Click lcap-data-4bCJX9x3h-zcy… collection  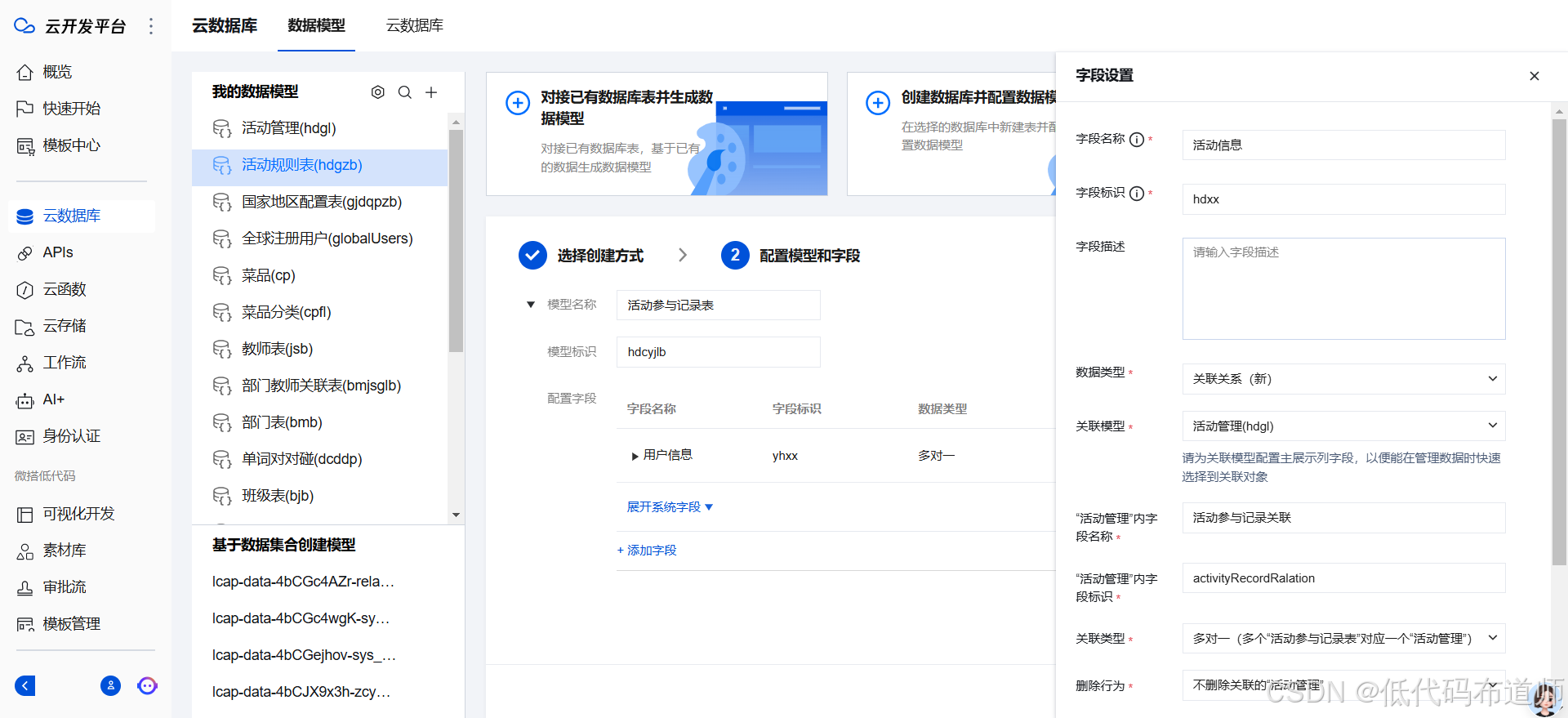pos(301,692)
